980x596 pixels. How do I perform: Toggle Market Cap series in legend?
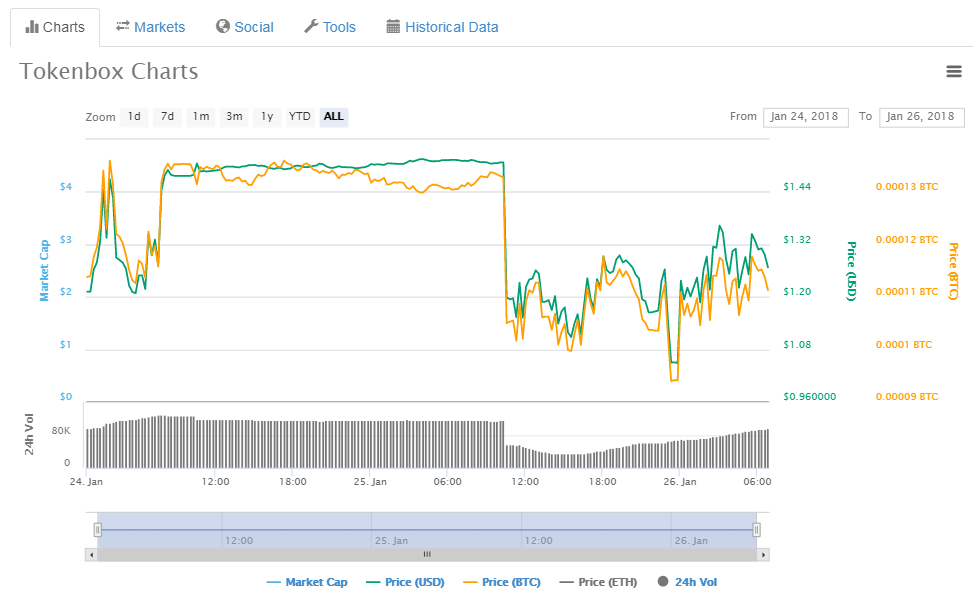307,582
